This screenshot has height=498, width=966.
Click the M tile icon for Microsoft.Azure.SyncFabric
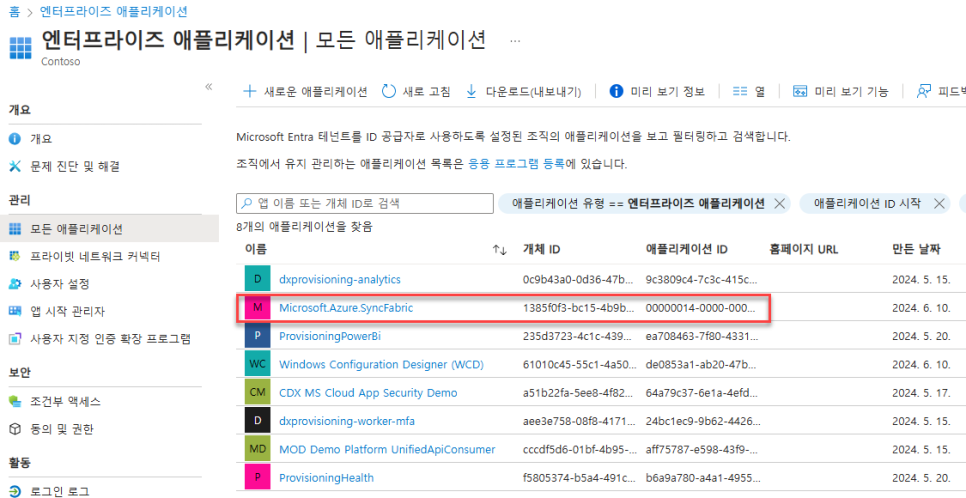click(x=258, y=308)
